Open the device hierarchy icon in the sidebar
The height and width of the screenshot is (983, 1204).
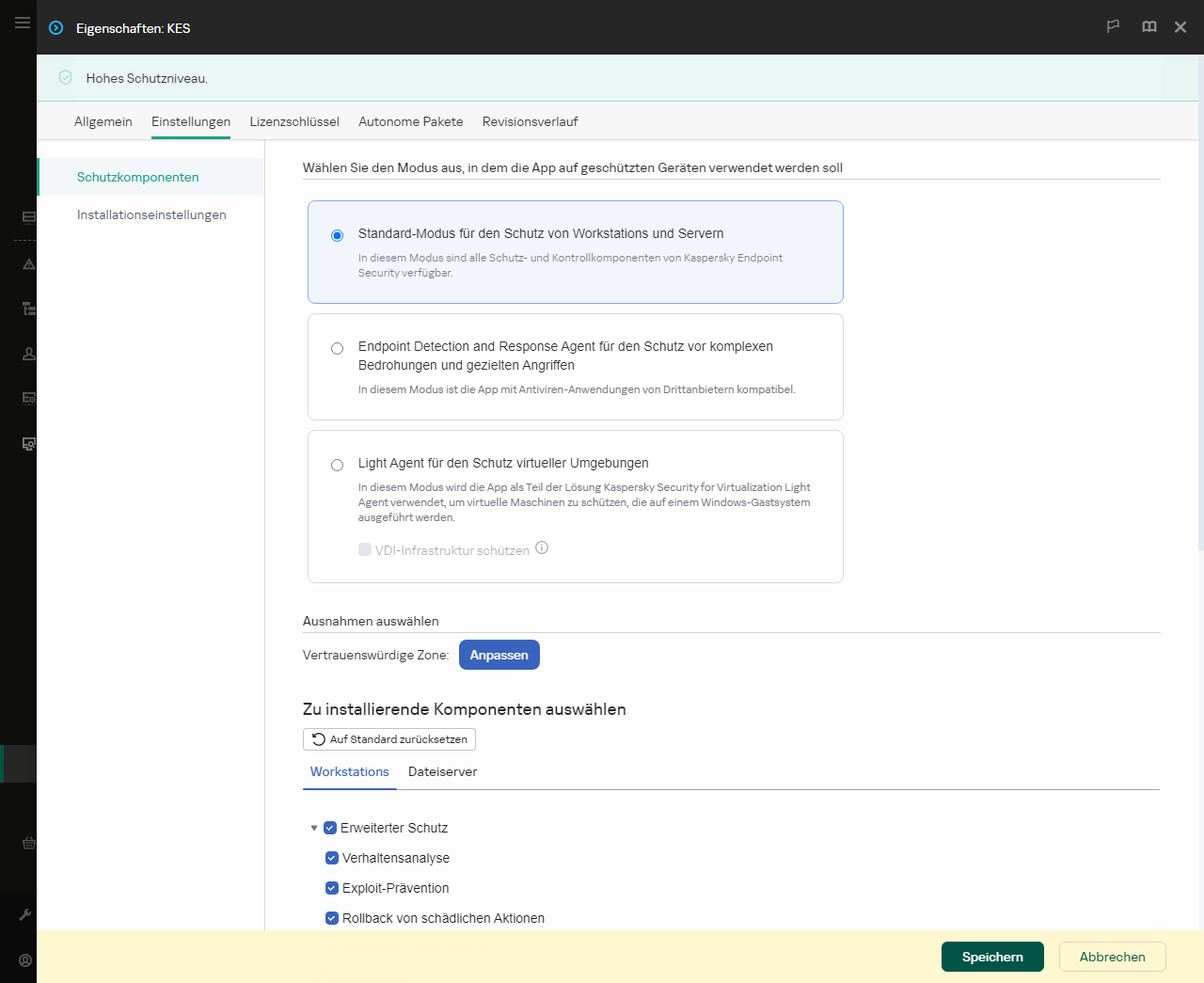pos(28,309)
